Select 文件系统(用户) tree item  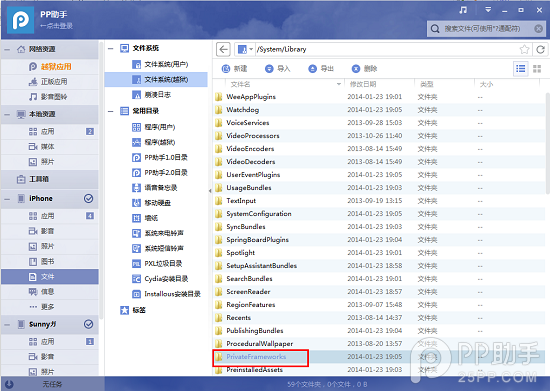[x=160, y=65]
